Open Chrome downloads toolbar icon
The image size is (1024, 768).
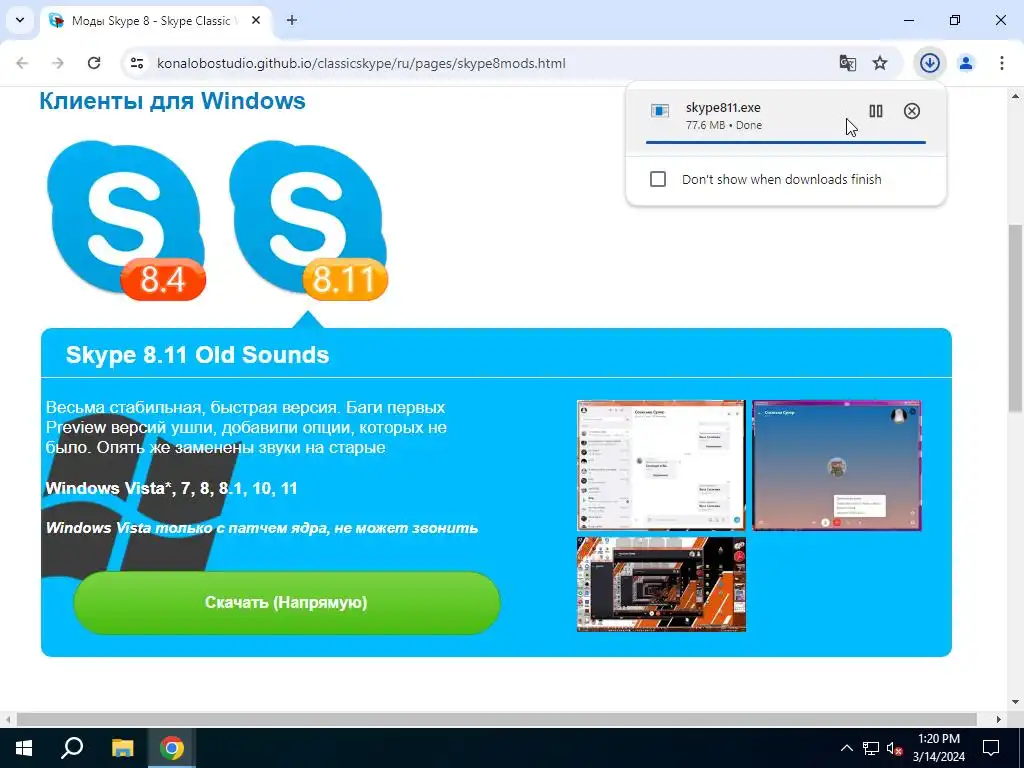click(x=929, y=63)
